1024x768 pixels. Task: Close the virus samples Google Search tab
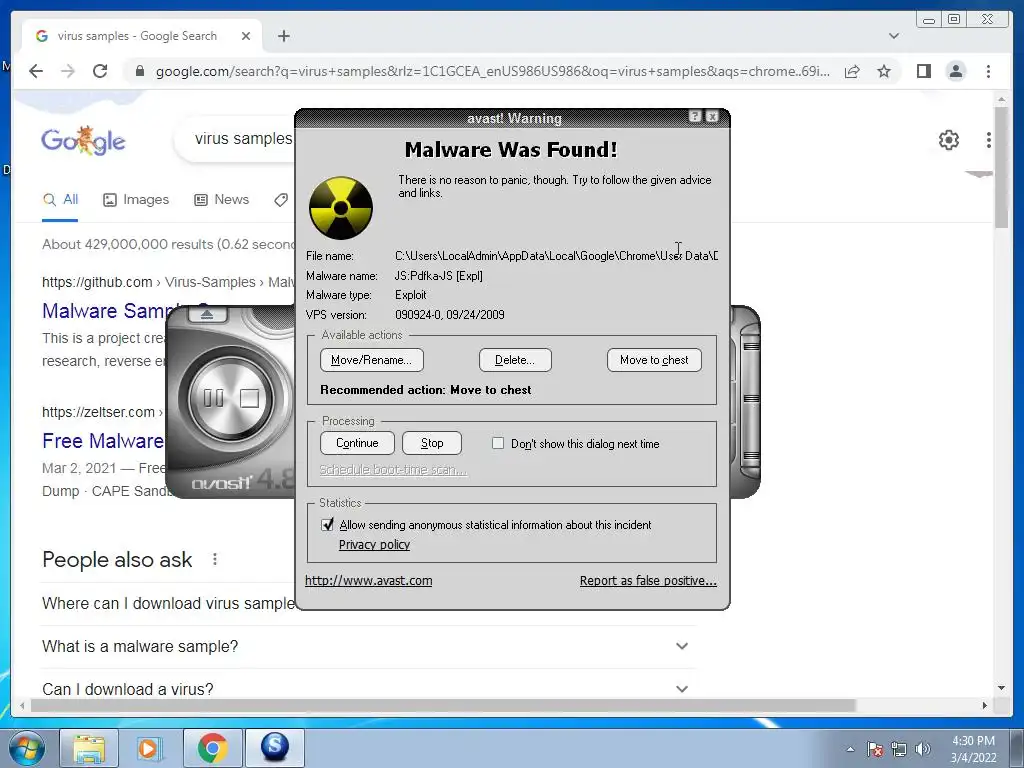[x=246, y=36]
